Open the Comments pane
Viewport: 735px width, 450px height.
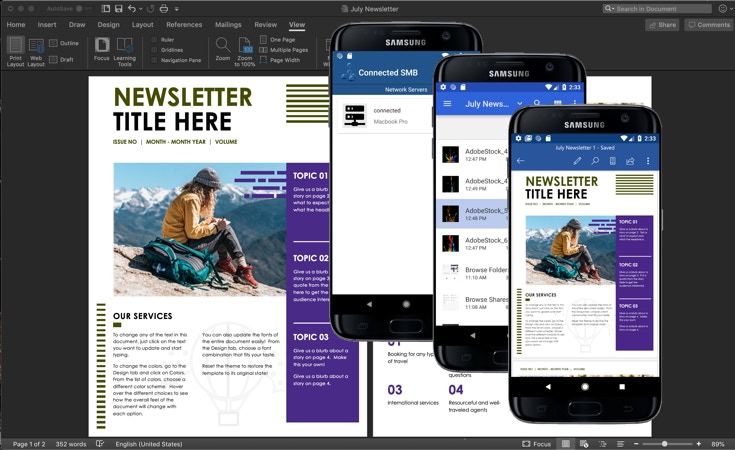point(708,25)
